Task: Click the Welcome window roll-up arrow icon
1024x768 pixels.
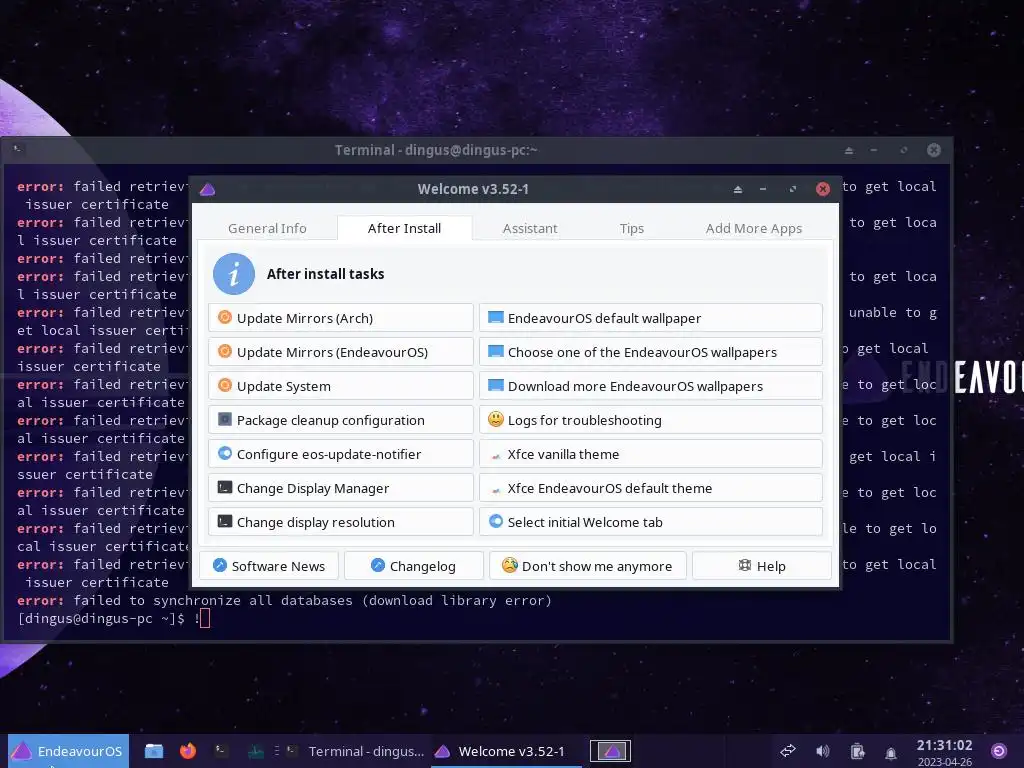Action: point(738,189)
